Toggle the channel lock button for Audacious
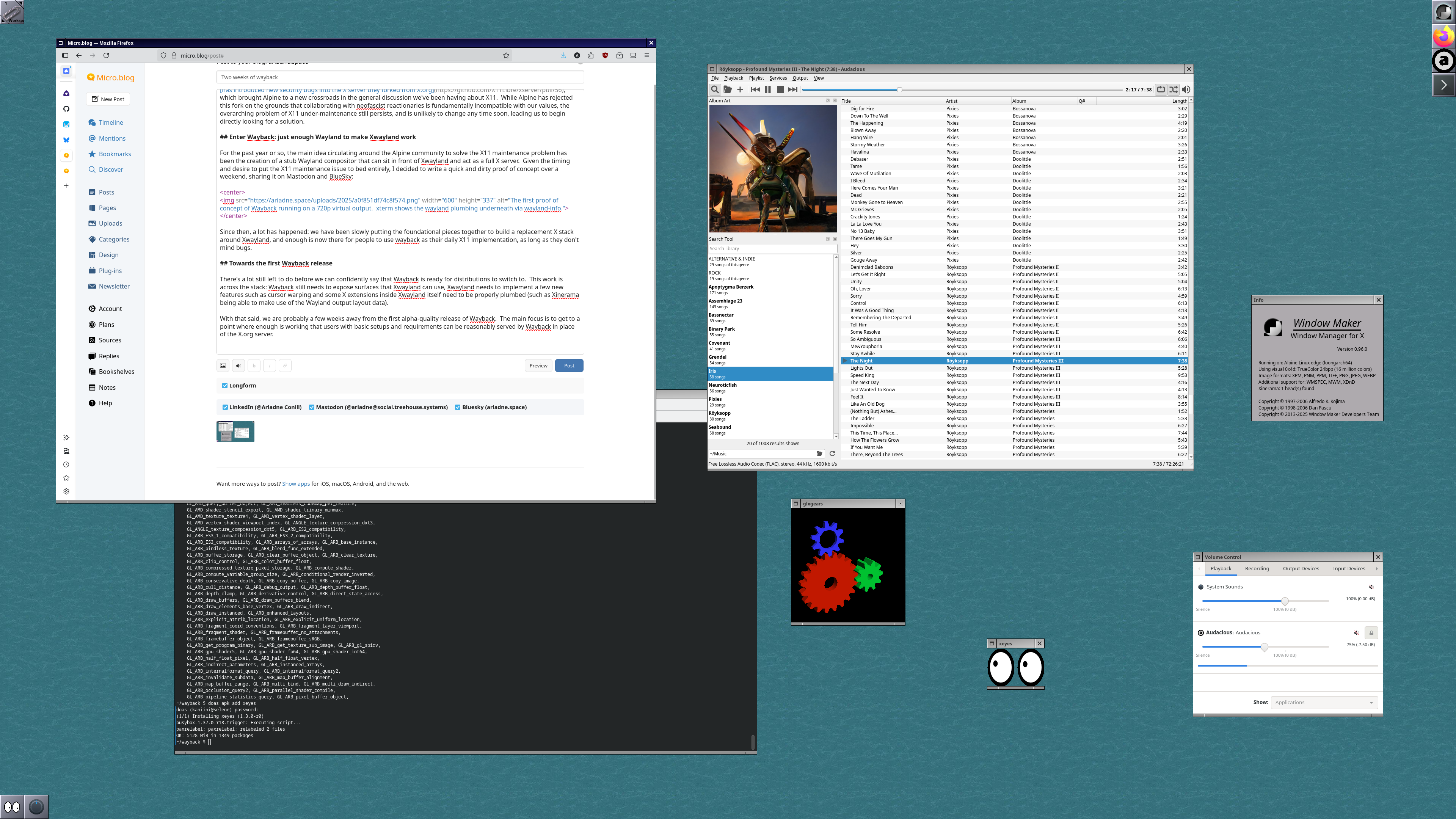The height and width of the screenshot is (819, 1456). (1371, 632)
